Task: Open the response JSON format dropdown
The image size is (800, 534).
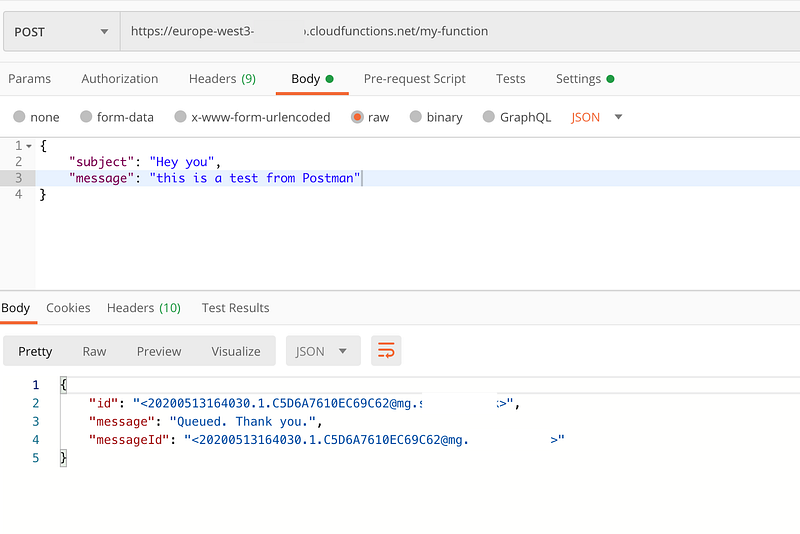Action: click(x=323, y=351)
